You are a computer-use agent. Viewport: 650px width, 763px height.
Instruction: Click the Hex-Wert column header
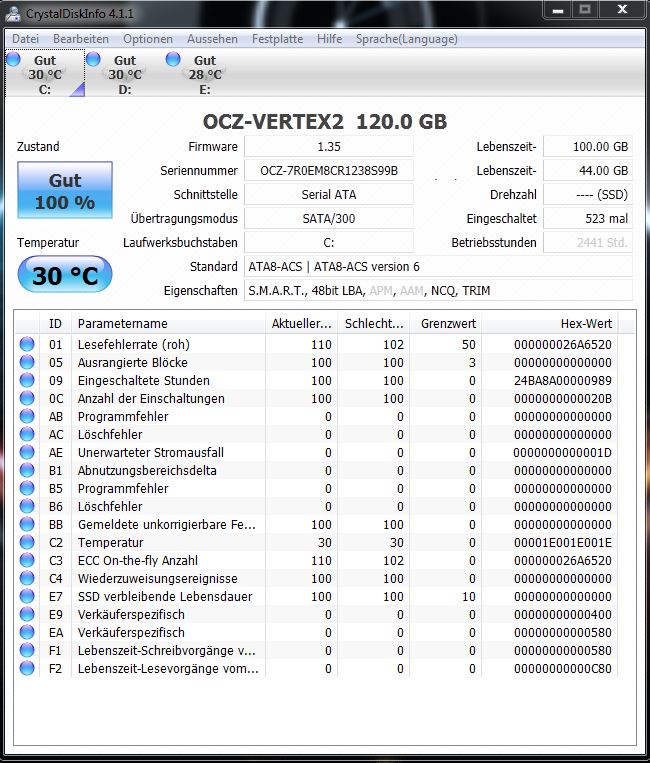pyautogui.click(x=550, y=323)
